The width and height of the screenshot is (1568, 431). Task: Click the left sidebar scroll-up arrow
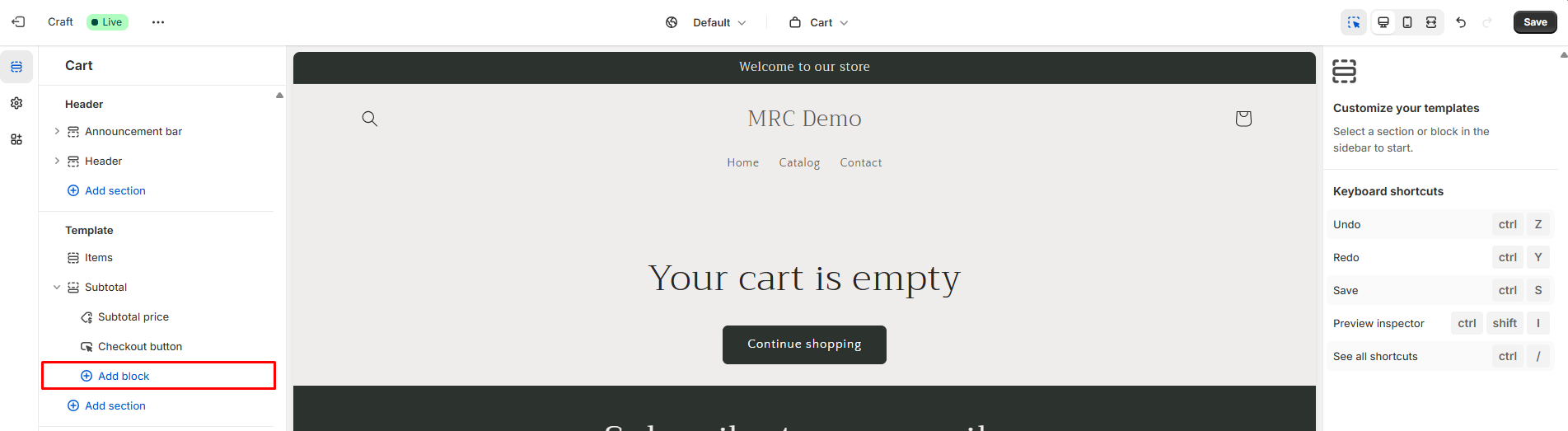(x=279, y=96)
